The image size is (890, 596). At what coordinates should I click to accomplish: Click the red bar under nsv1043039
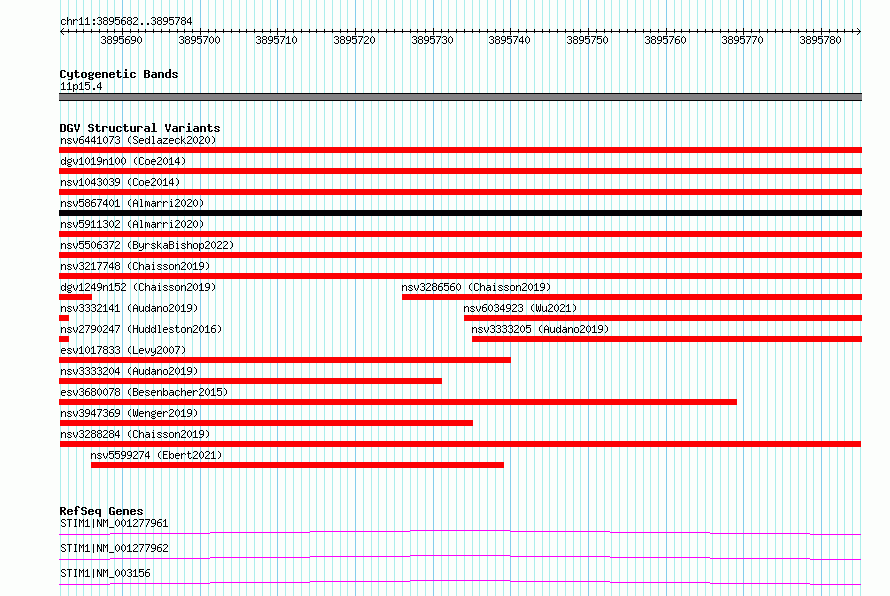click(x=460, y=192)
